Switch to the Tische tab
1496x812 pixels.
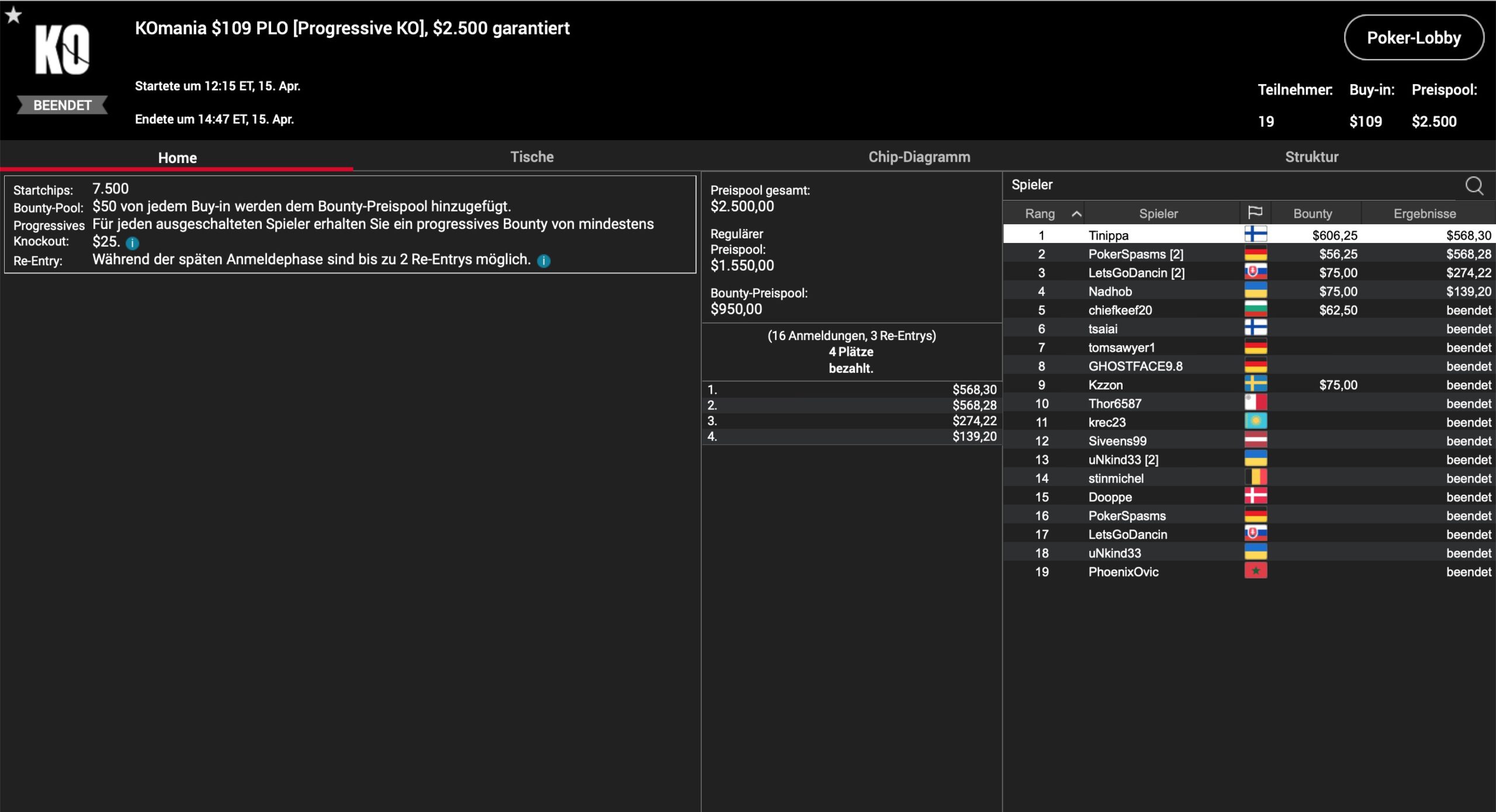tap(531, 157)
